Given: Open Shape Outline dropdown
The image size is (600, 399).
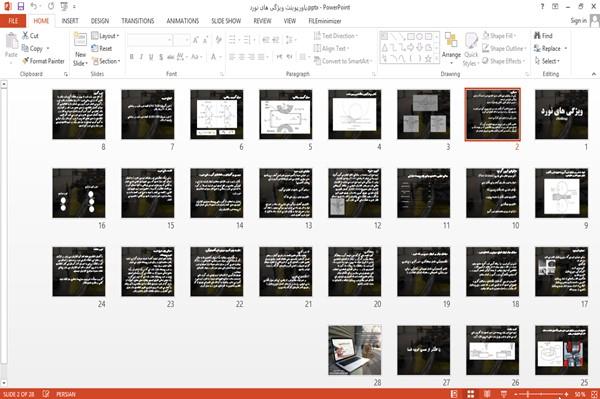Looking at the screenshot, I should coord(504,49).
